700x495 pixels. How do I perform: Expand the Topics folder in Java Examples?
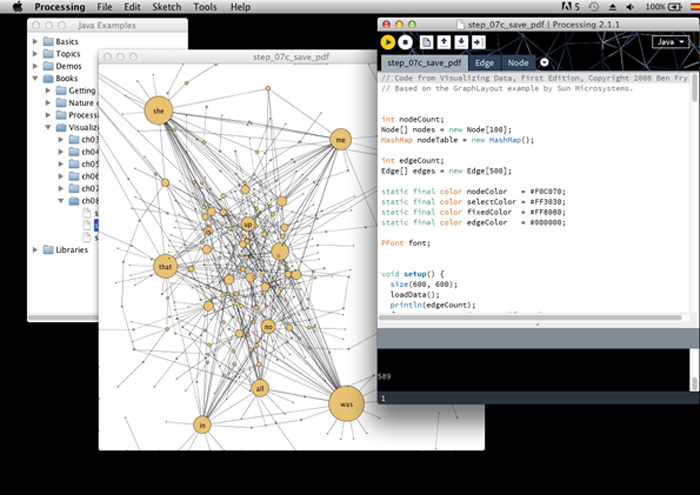pos(35,54)
